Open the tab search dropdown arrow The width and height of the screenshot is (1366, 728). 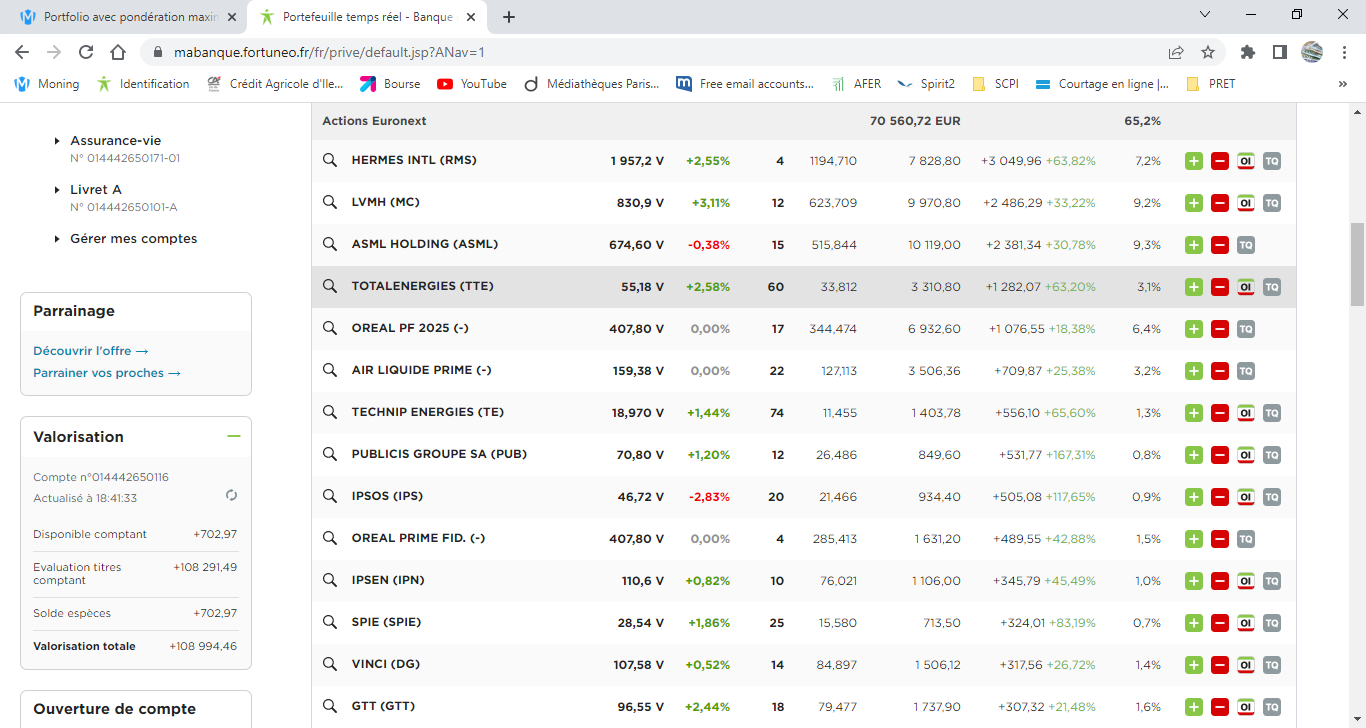coord(1204,15)
